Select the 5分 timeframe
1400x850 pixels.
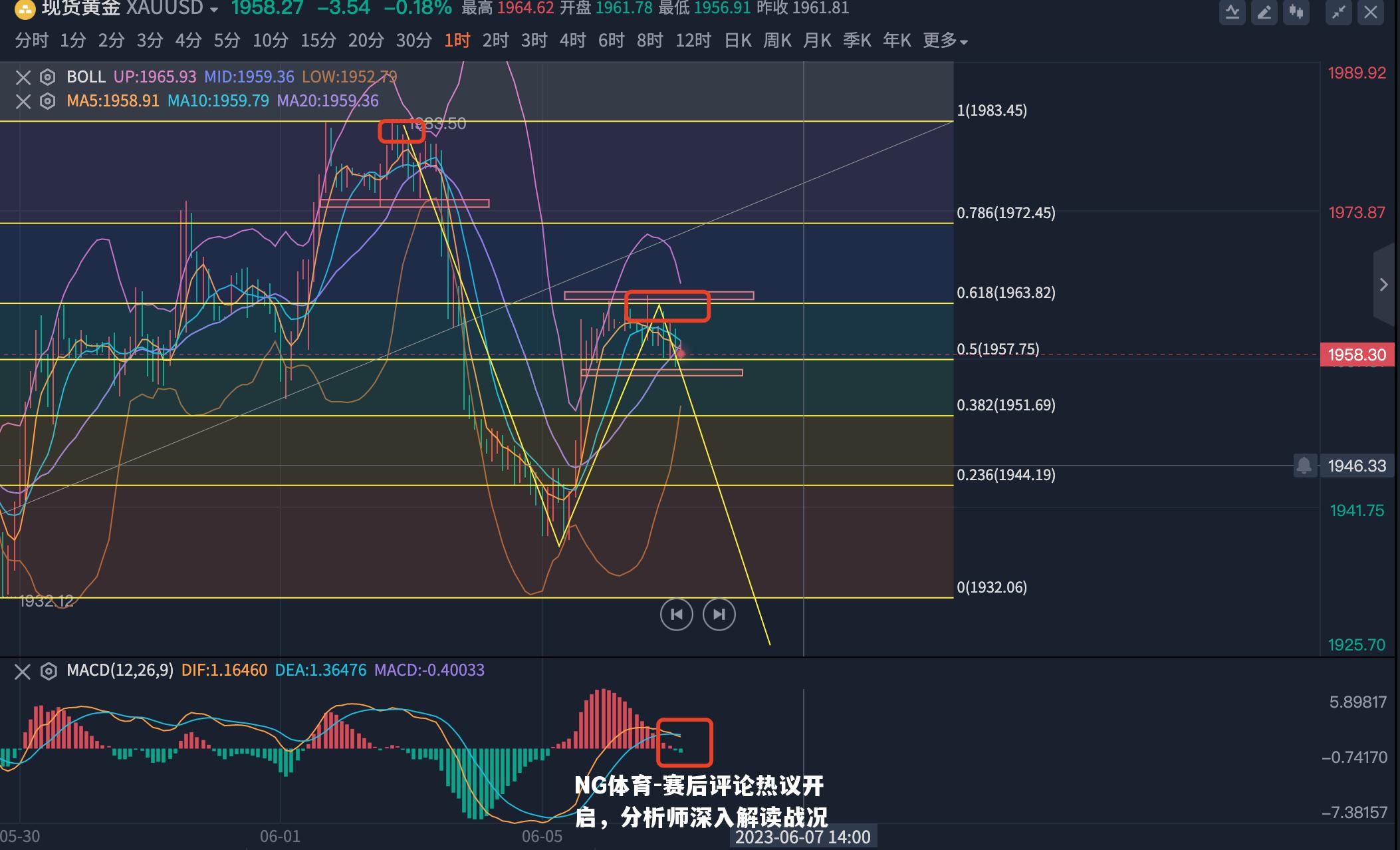click(227, 41)
